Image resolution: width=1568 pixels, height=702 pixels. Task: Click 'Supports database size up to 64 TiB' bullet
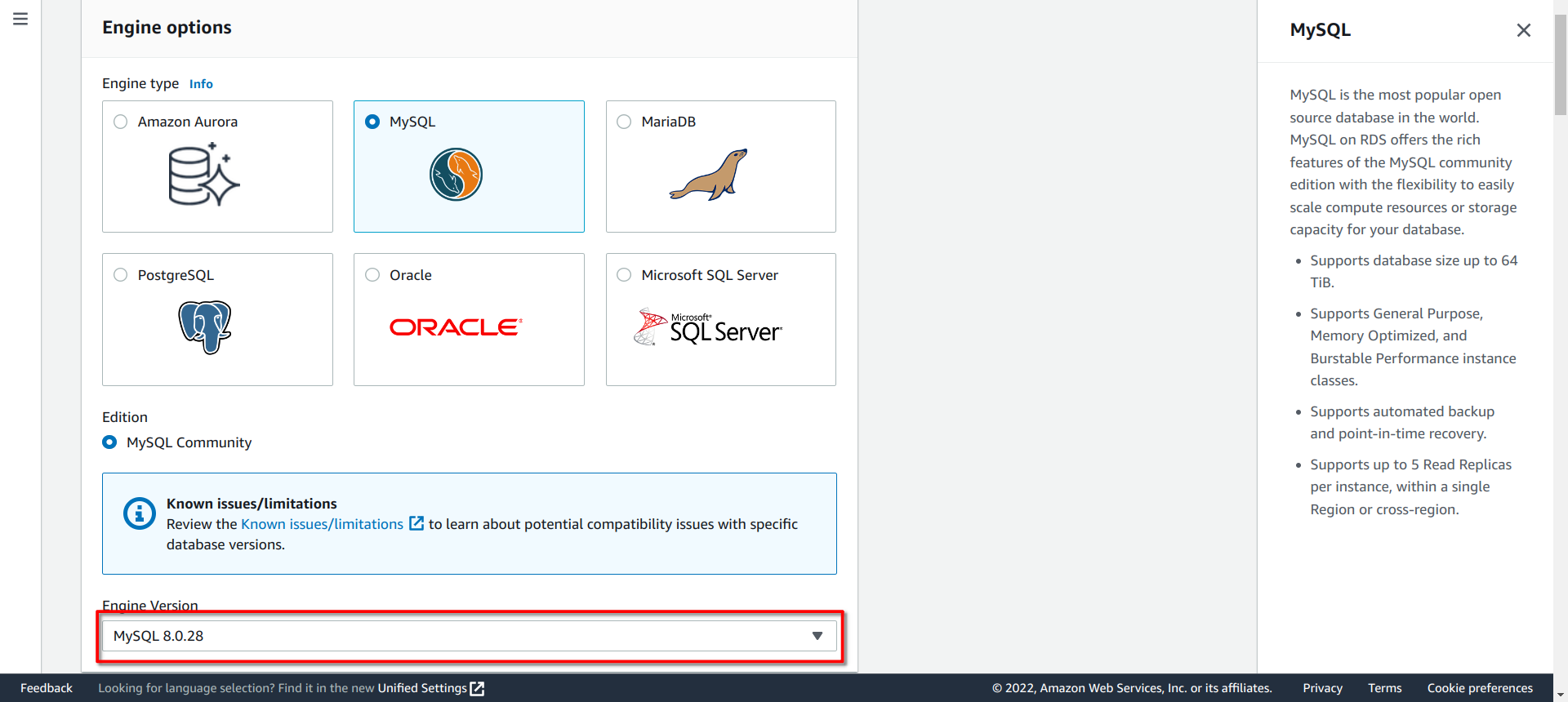point(1414,271)
